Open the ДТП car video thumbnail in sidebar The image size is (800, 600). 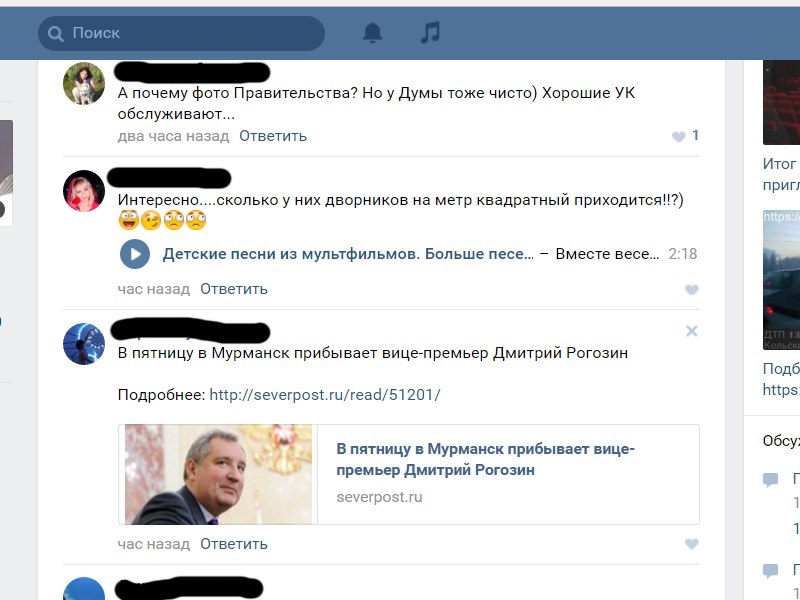(x=781, y=280)
